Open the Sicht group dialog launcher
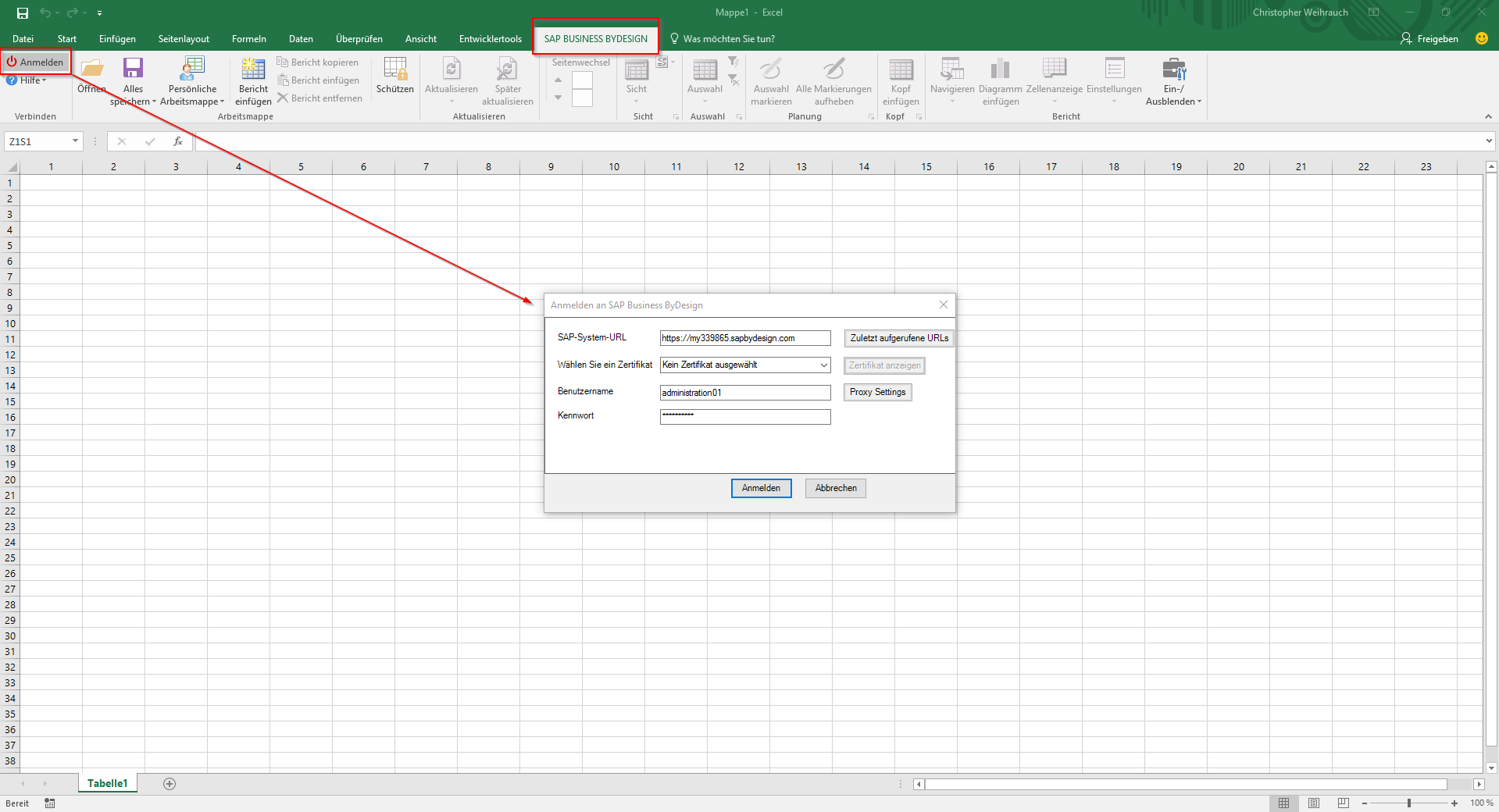This screenshot has width=1499, height=812. tap(676, 116)
